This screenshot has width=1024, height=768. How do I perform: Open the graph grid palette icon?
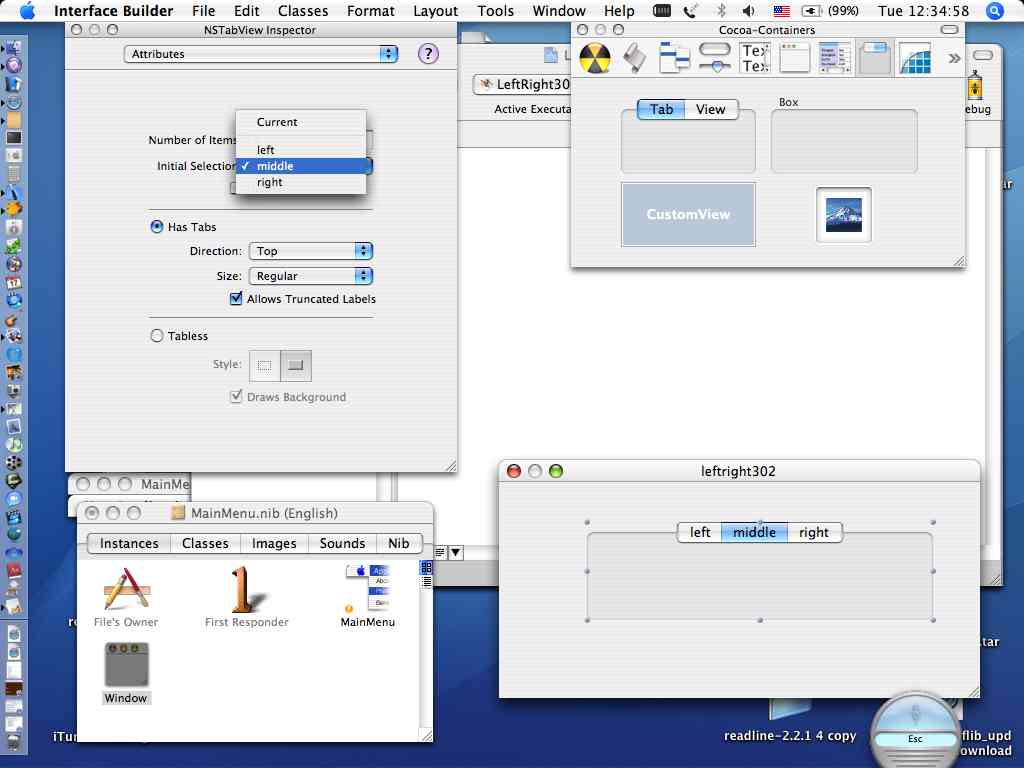[x=915, y=58]
